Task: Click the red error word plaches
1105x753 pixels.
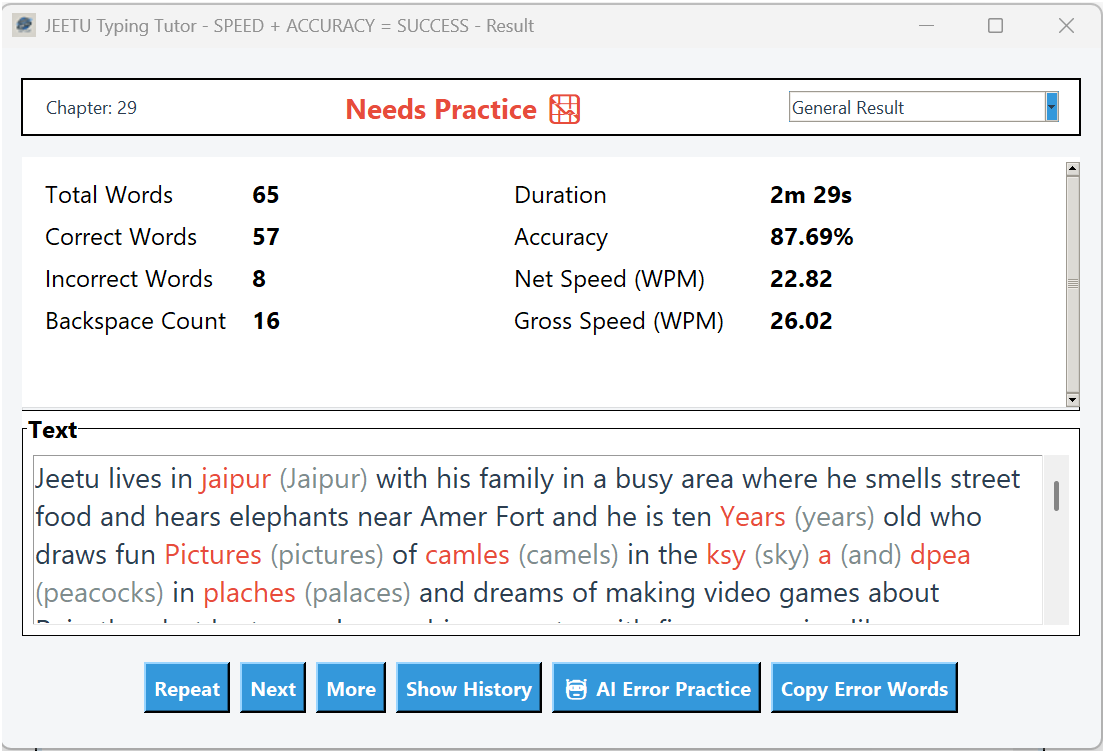Action: 248,592
